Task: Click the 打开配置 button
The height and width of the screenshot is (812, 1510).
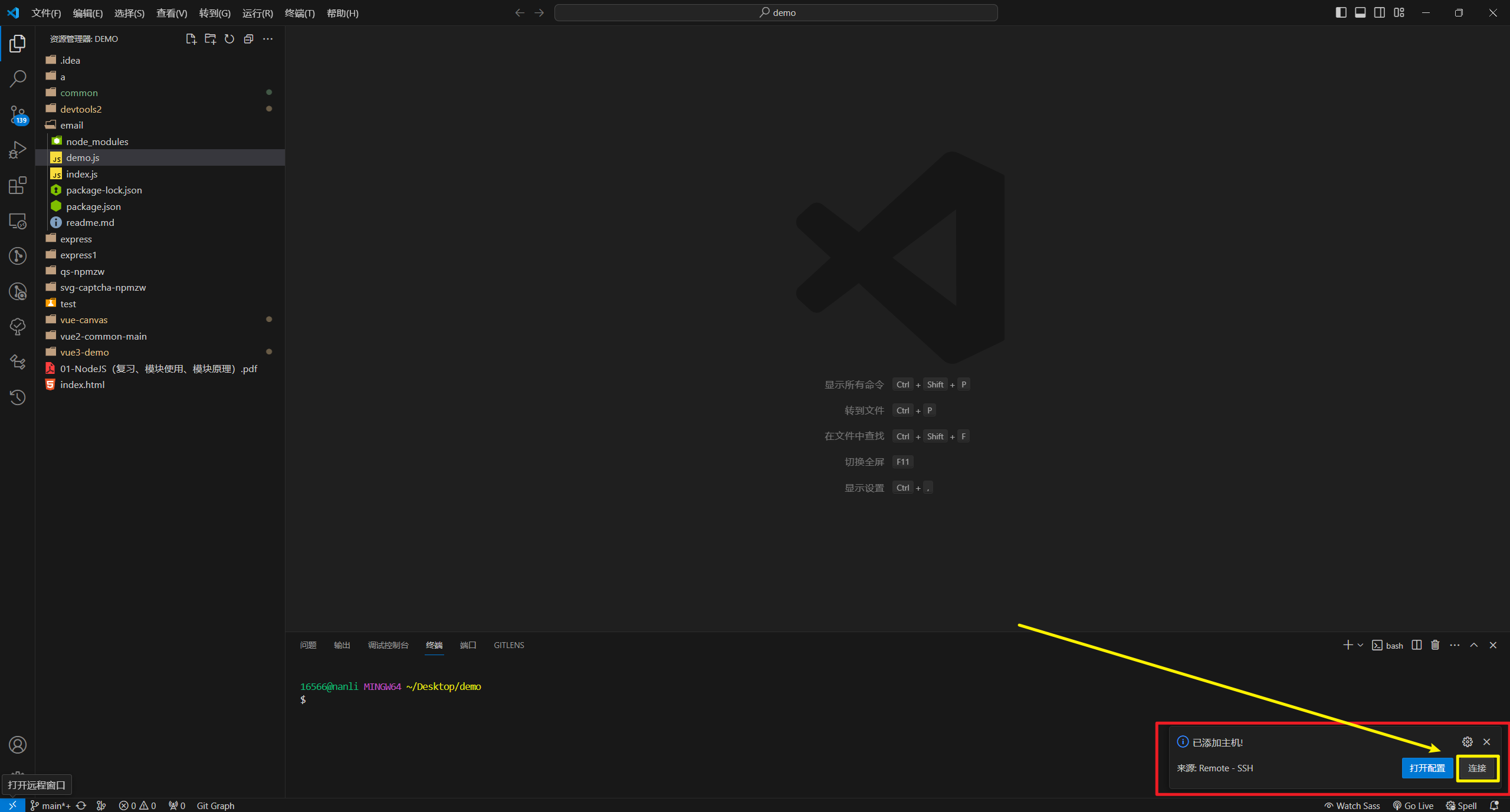Action: coord(1427,768)
